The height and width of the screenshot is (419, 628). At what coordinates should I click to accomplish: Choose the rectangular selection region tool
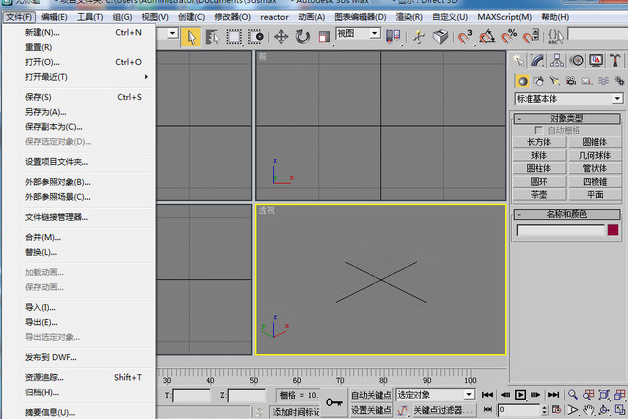(x=234, y=37)
